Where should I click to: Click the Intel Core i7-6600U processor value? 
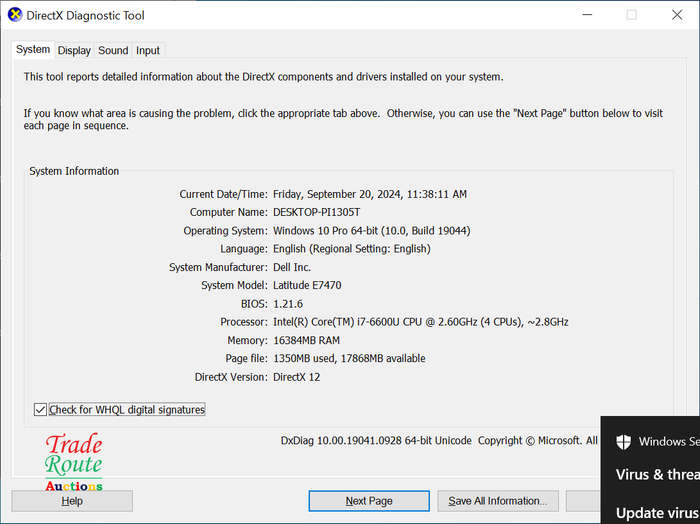[x=421, y=322]
